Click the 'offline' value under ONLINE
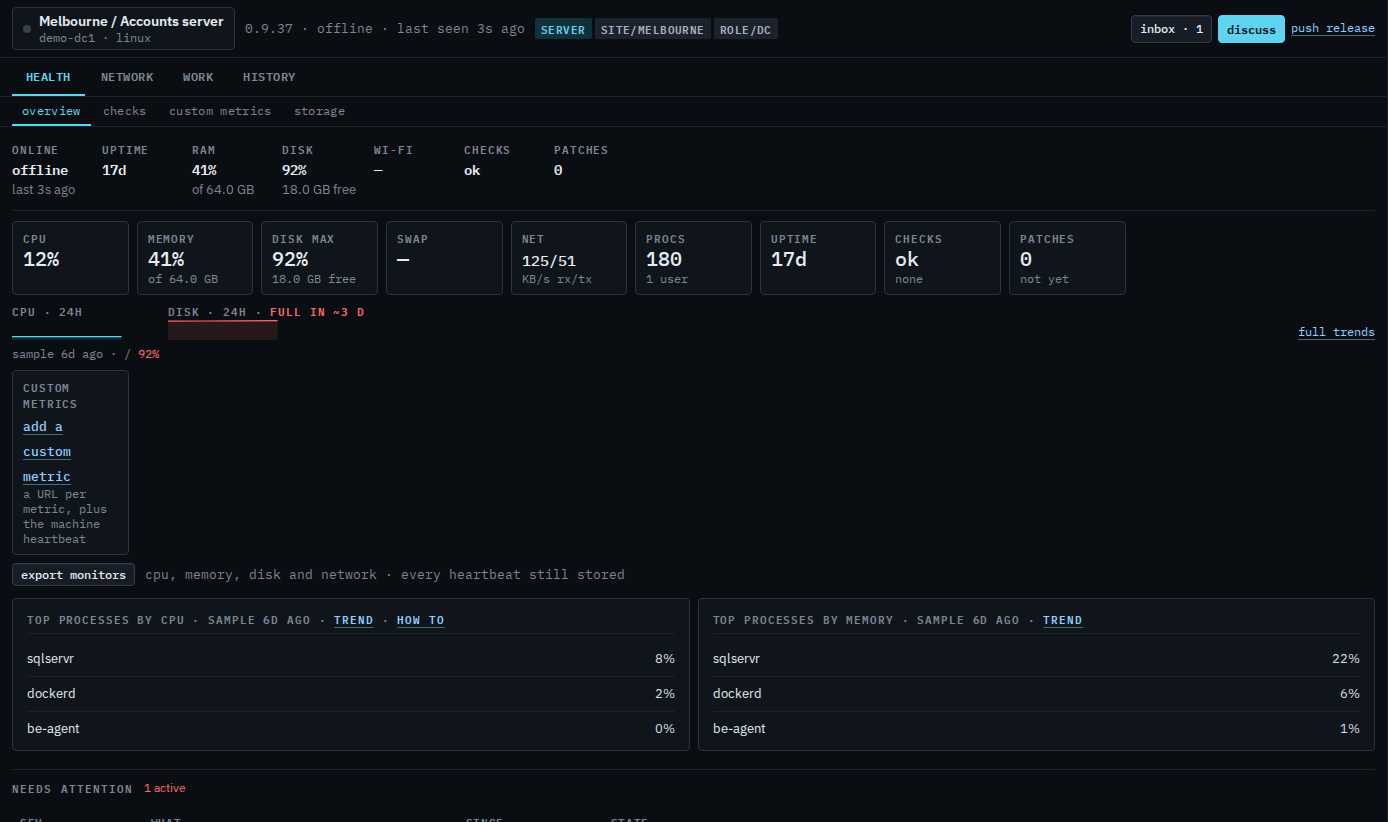 coord(40,170)
